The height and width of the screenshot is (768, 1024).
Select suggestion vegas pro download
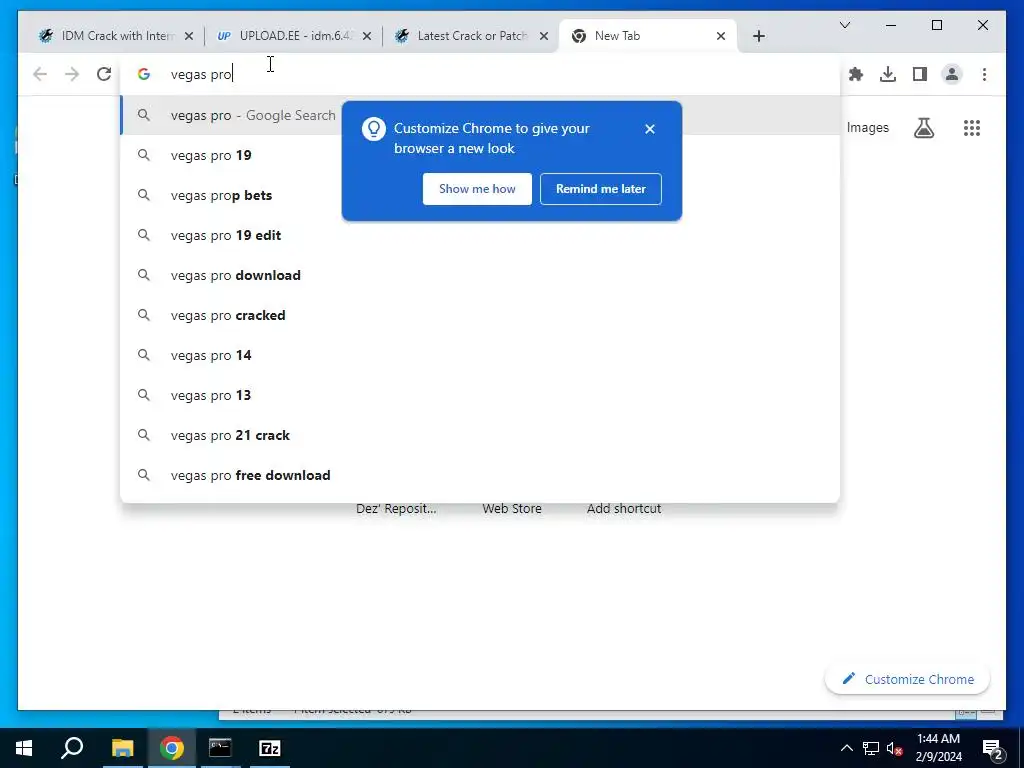(x=480, y=275)
